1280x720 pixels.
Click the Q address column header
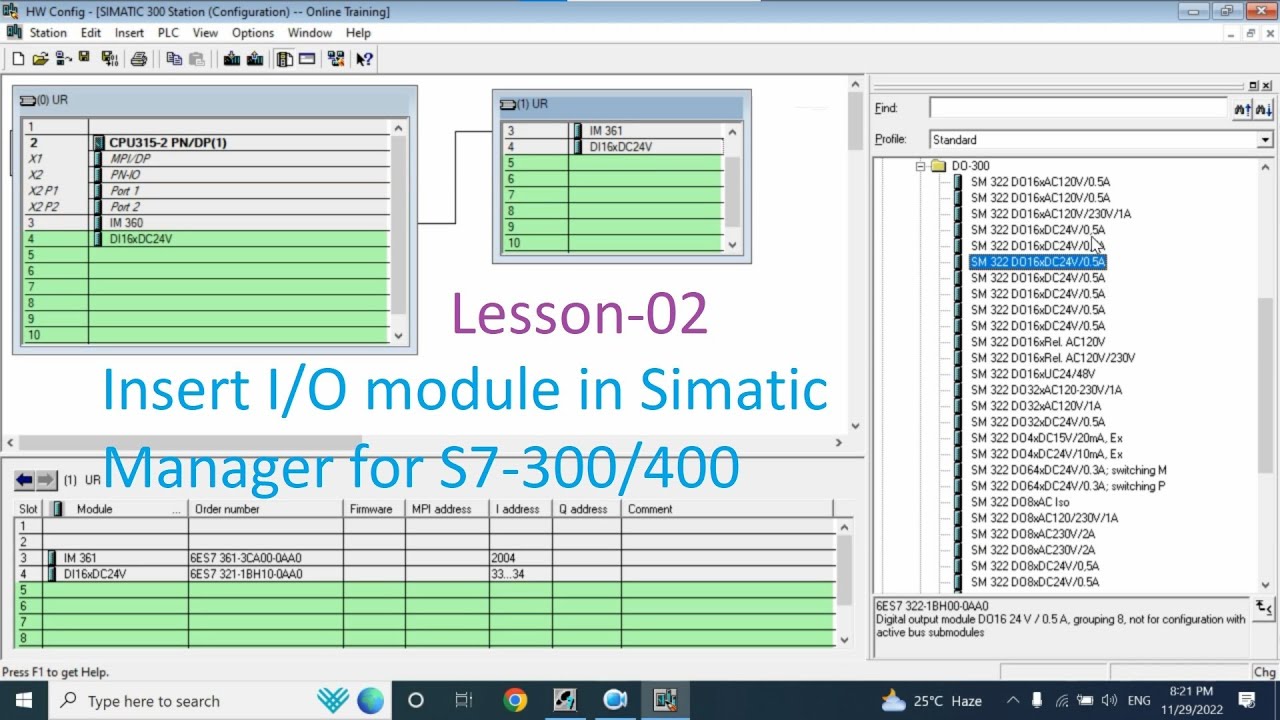586,509
